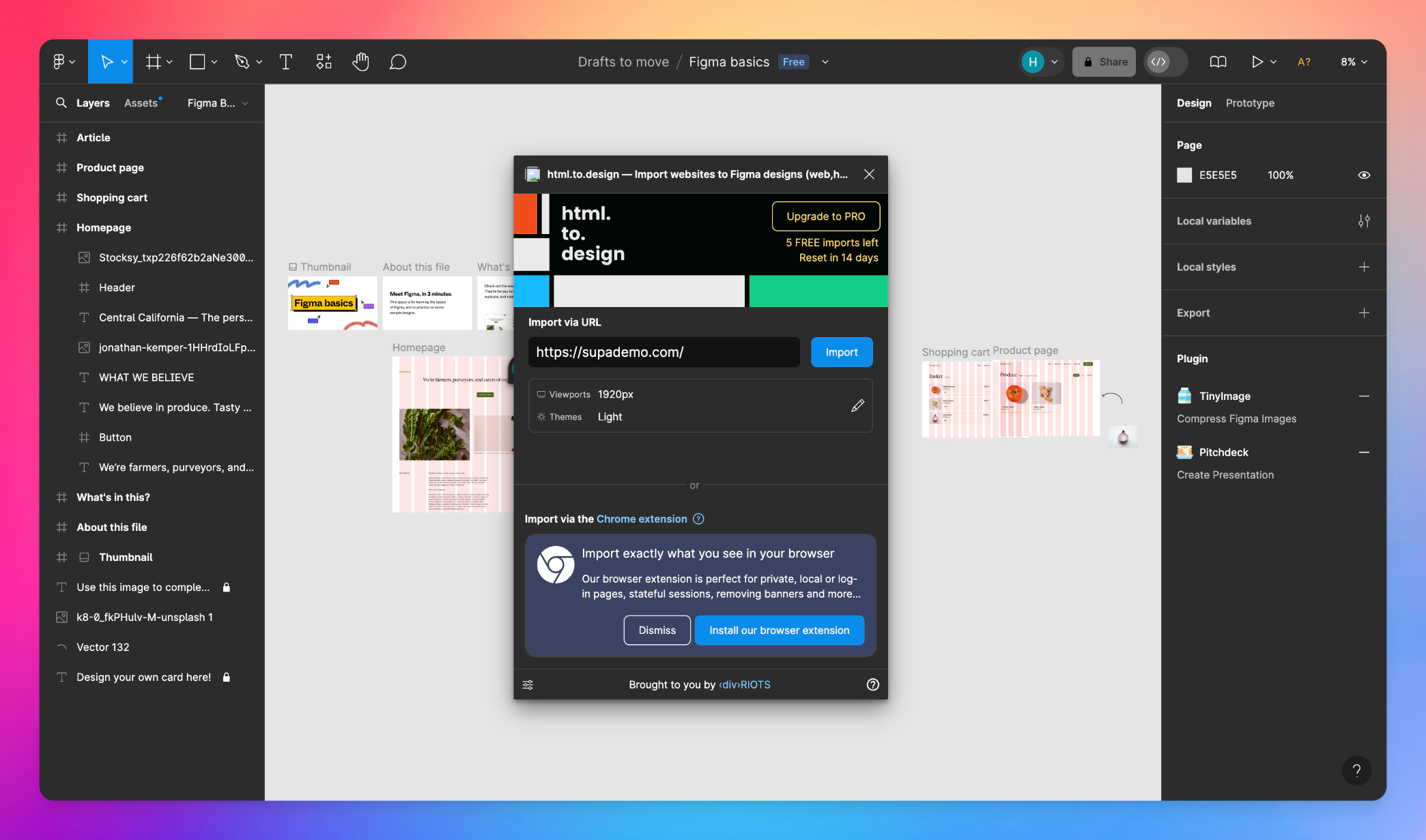Open Present options dropdown arrow
This screenshot has width=1426, height=840.
[1273, 62]
